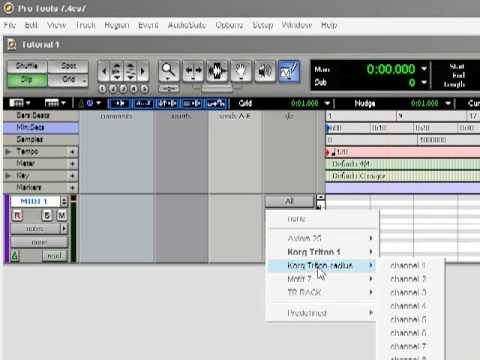This screenshot has width=480, height=360.
Task: Select the Grabber hand tool
Action: pos(241,71)
